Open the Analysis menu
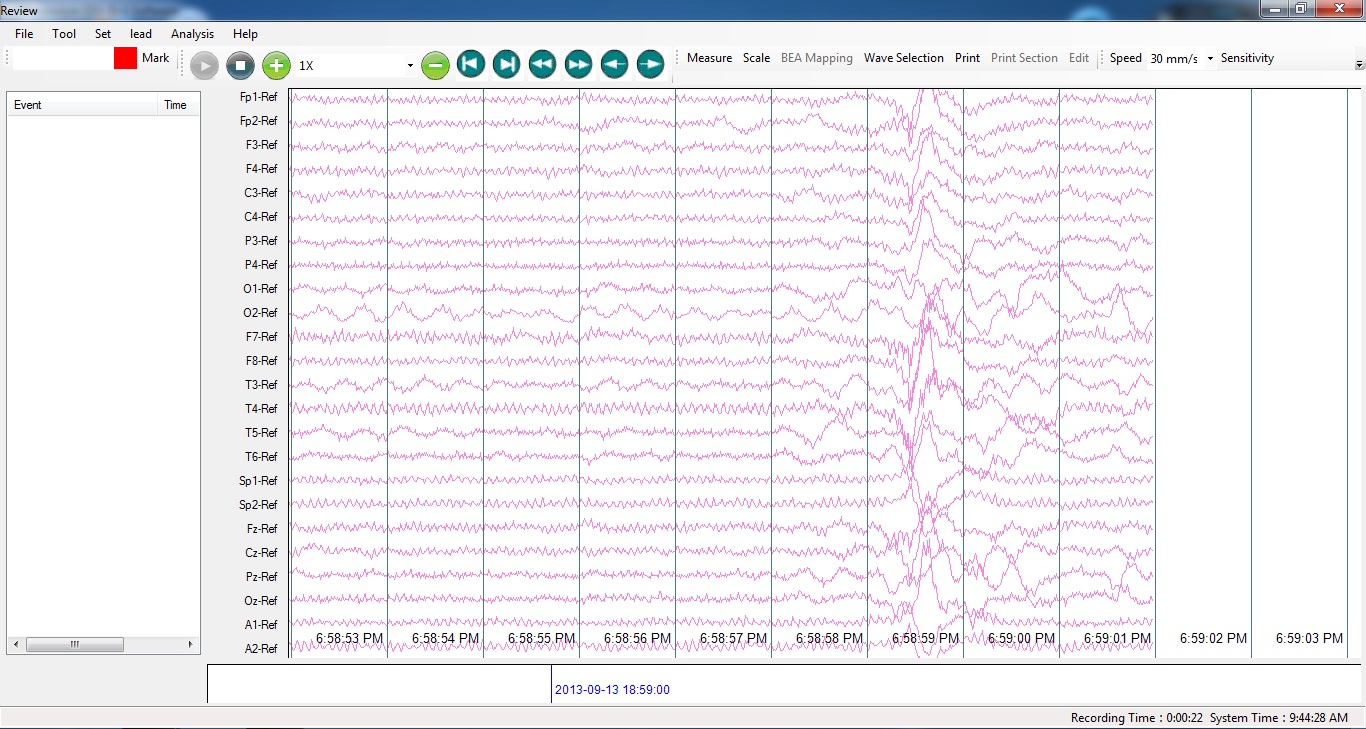This screenshot has width=1366, height=729. [x=192, y=34]
